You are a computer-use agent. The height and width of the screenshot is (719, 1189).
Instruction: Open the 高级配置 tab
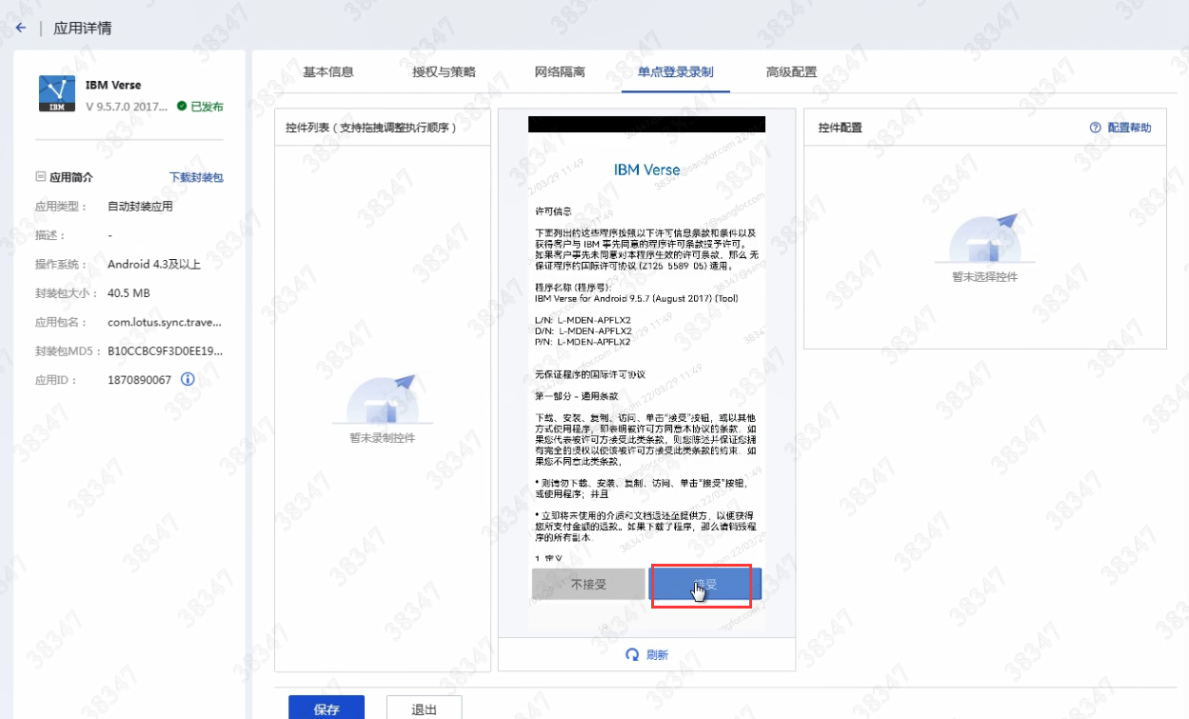click(x=792, y=72)
